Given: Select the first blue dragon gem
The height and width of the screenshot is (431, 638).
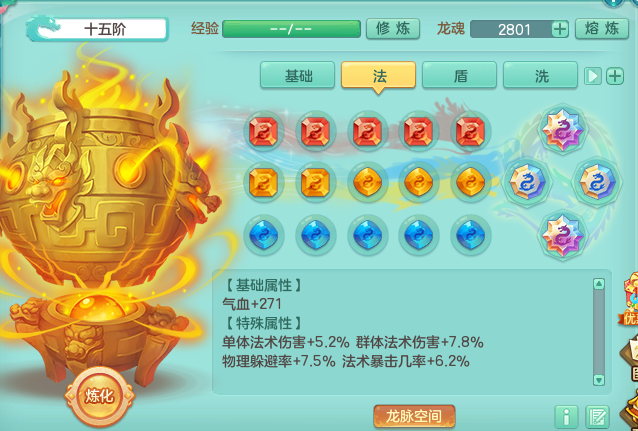Looking at the screenshot, I should tap(264, 234).
